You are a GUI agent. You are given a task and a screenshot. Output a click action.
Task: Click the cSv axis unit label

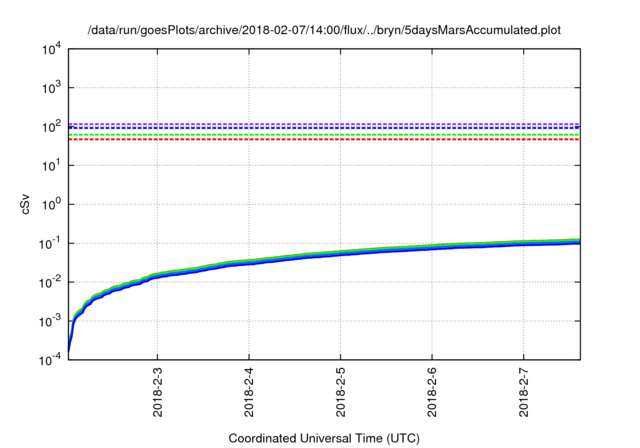click(25, 206)
